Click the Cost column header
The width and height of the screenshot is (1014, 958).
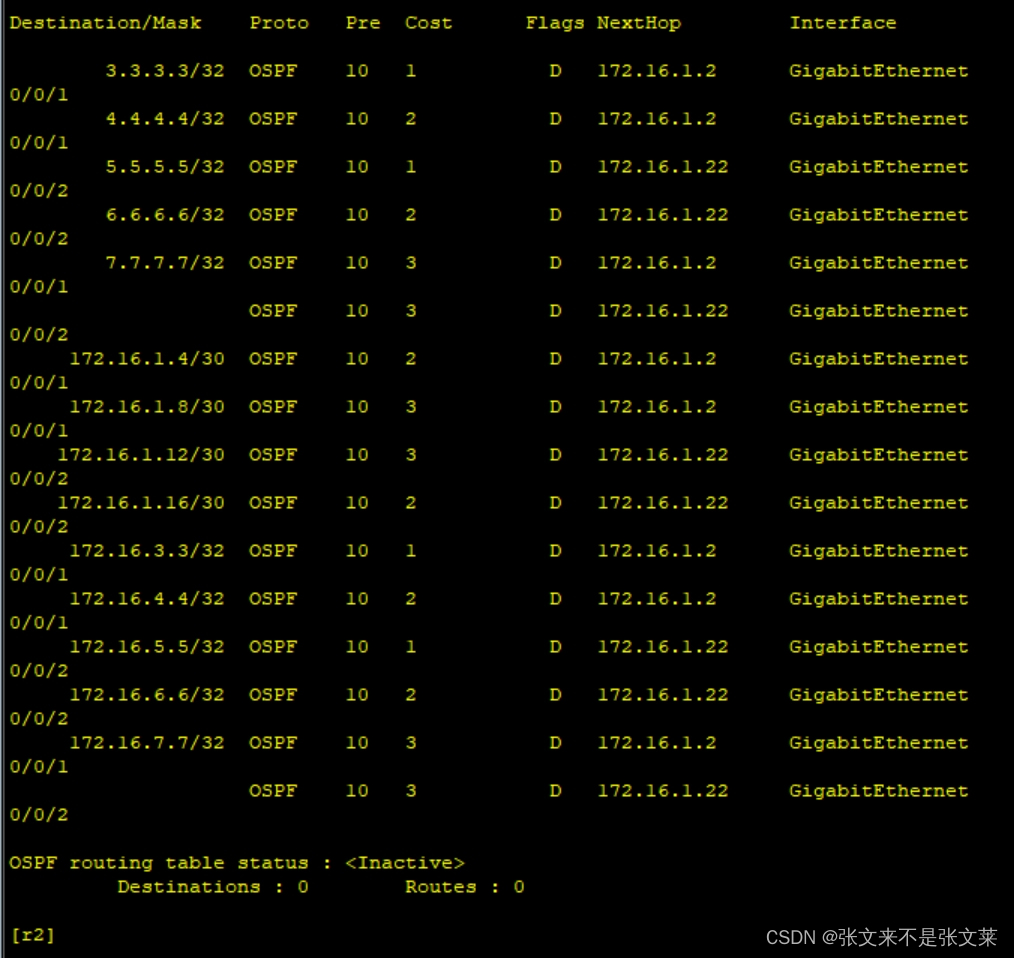click(x=428, y=22)
